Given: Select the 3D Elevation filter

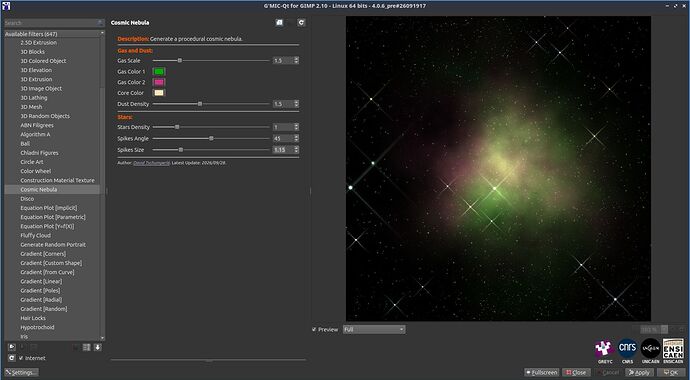Looking at the screenshot, I should click(36, 70).
